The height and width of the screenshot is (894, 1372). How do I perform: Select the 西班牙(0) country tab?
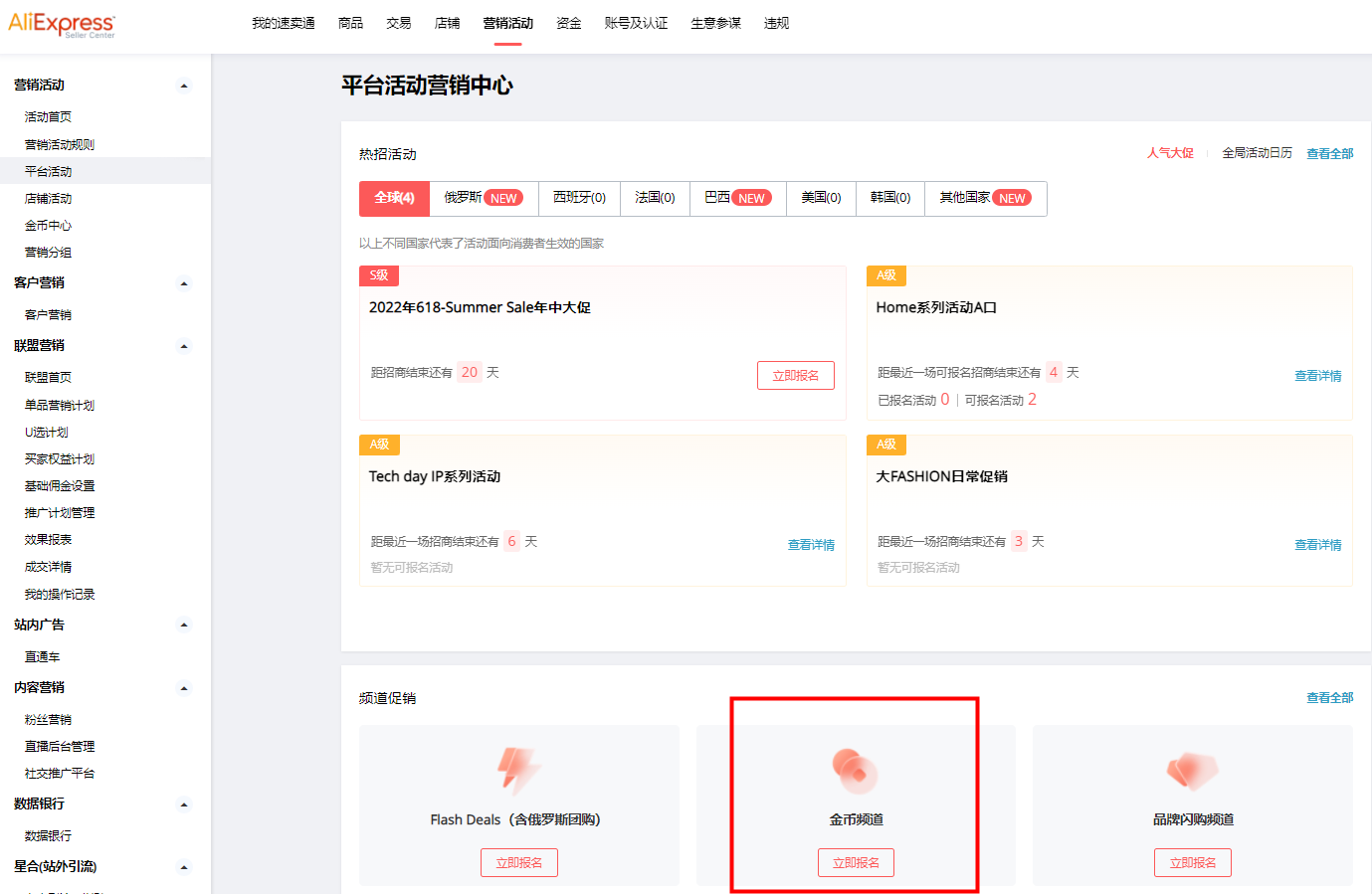click(579, 198)
